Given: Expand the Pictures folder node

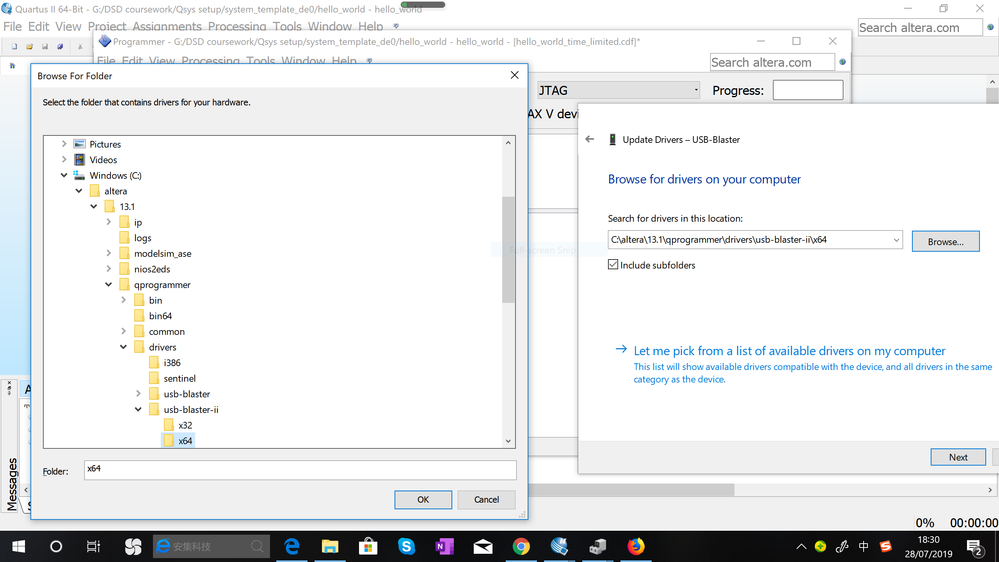Looking at the screenshot, I should point(64,144).
